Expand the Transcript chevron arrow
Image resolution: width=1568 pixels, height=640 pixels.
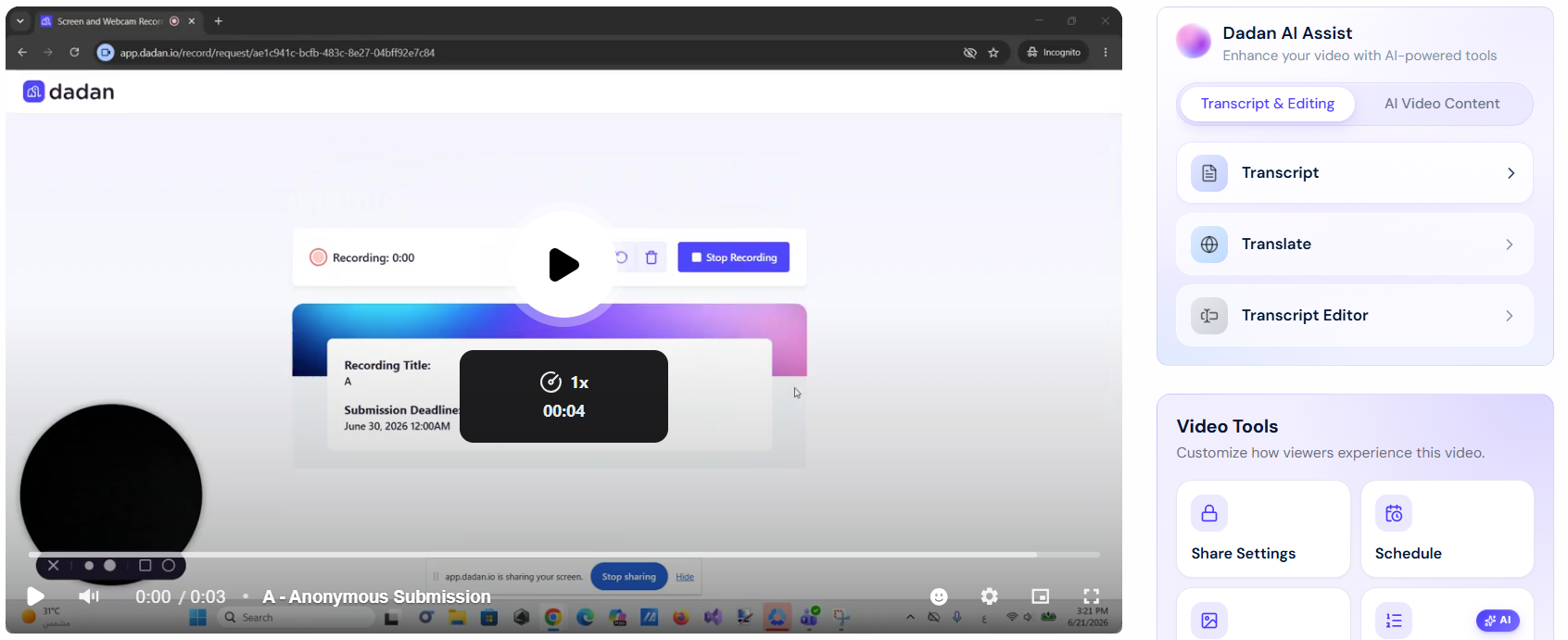[1511, 173]
